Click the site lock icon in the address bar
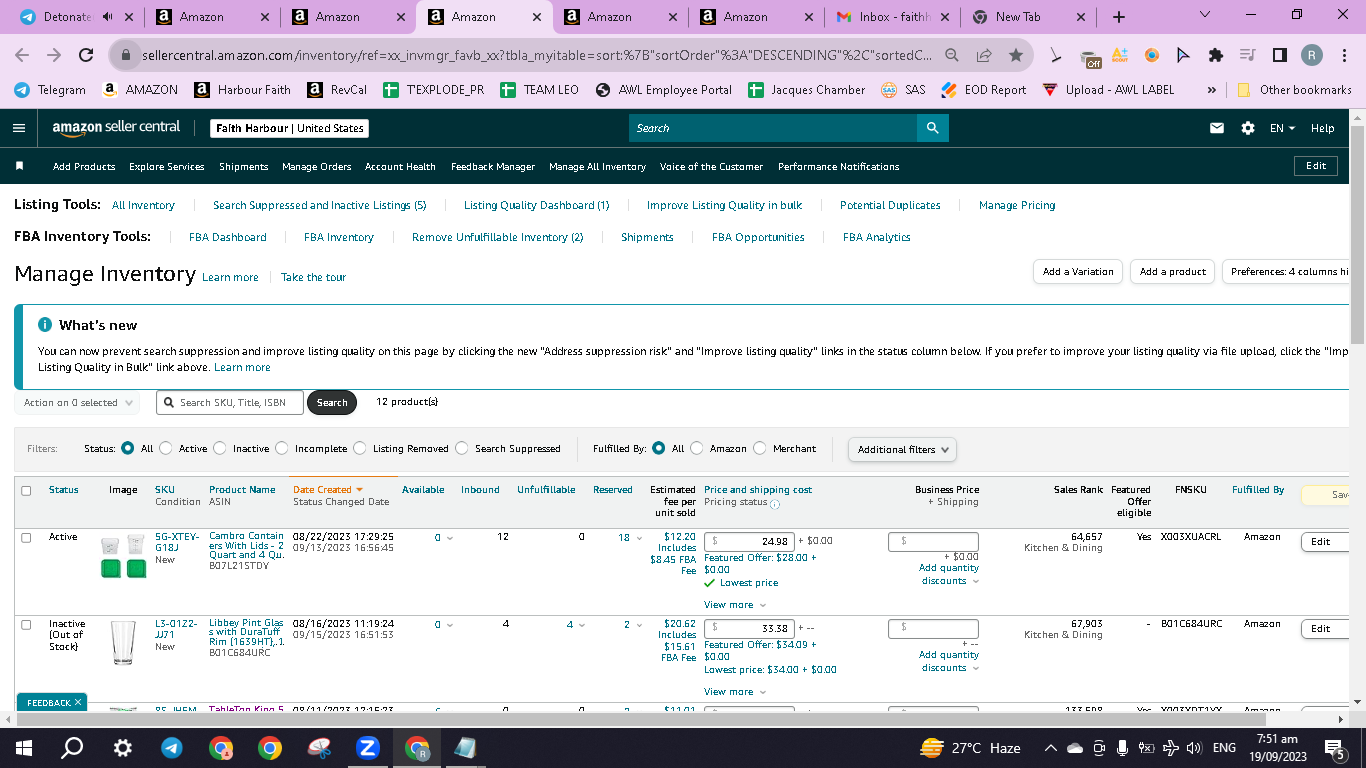Image resolution: width=1366 pixels, height=768 pixels. click(x=126, y=55)
